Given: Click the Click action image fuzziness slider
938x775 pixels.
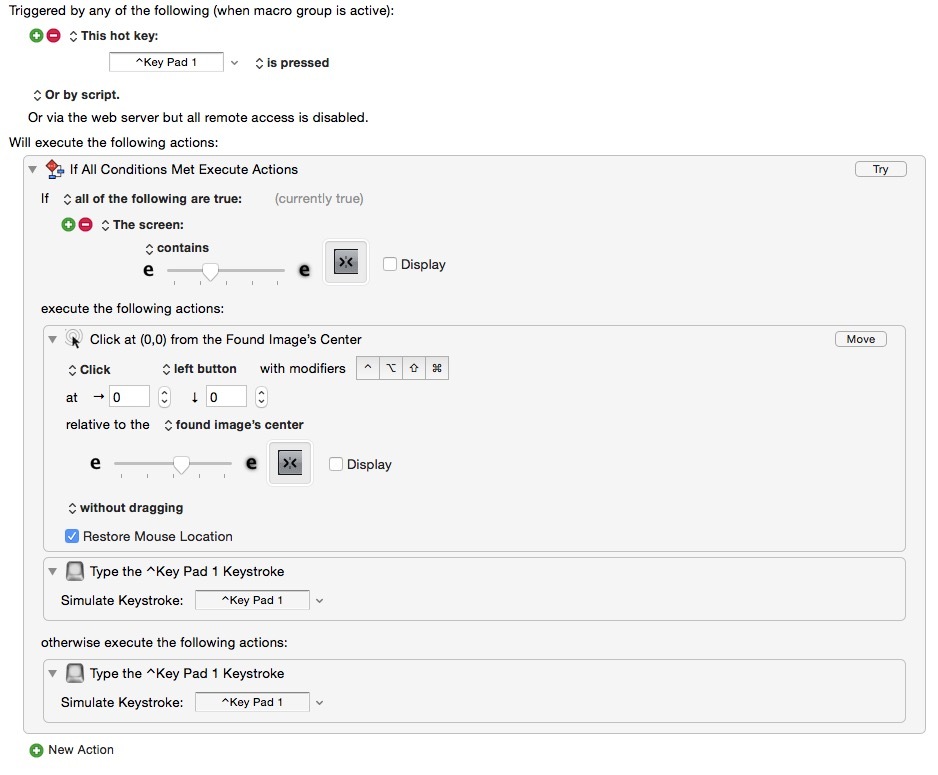Looking at the screenshot, I should [173, 465].
